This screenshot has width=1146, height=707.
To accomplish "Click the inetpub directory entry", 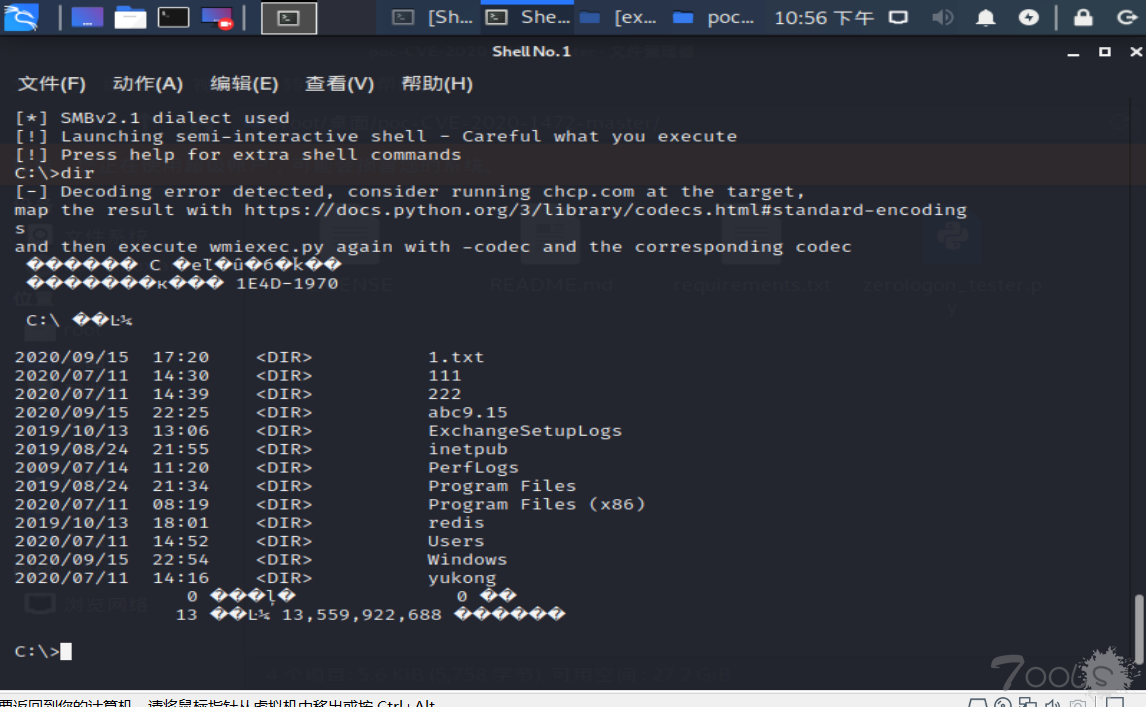I will coord(468,450).
